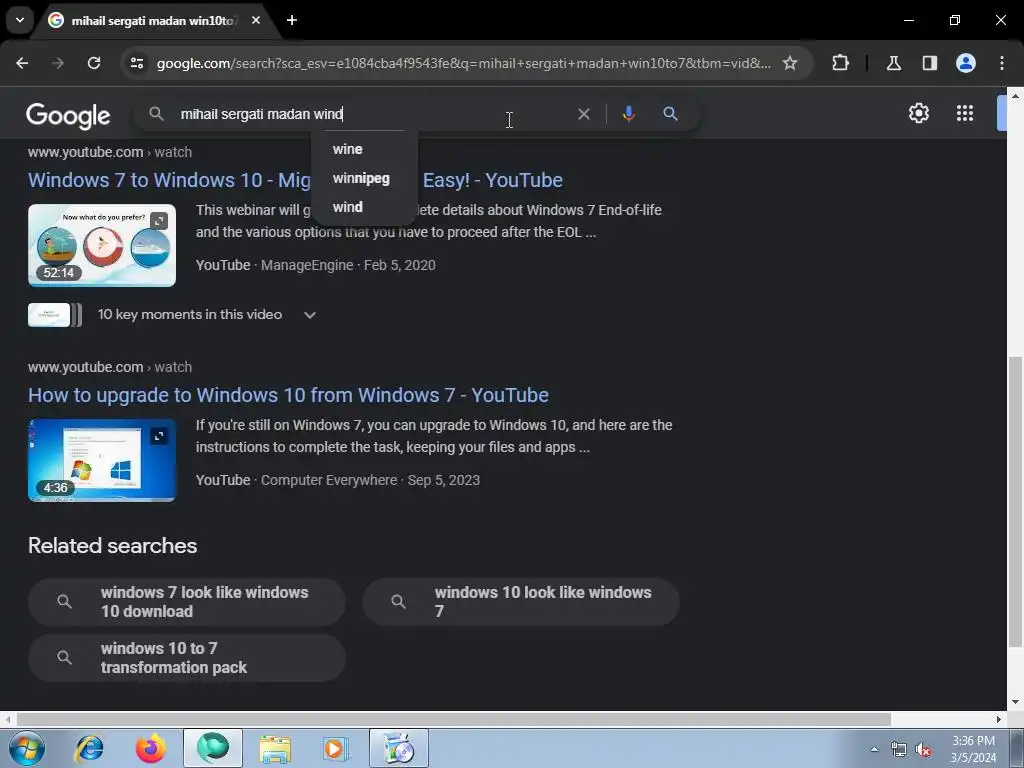Open the tab search dropdown arrow
Screen dimensions: 1024x768
(20, 20)
